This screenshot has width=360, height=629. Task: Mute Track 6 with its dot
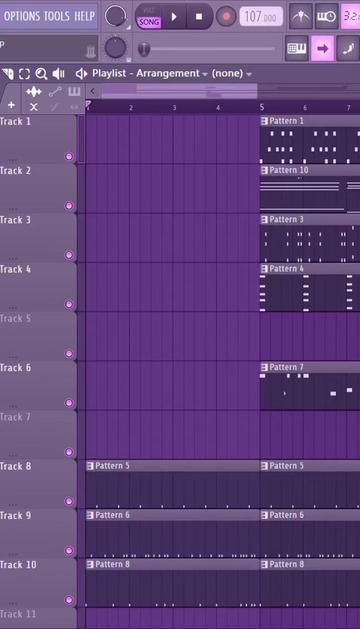click(69, 403)
